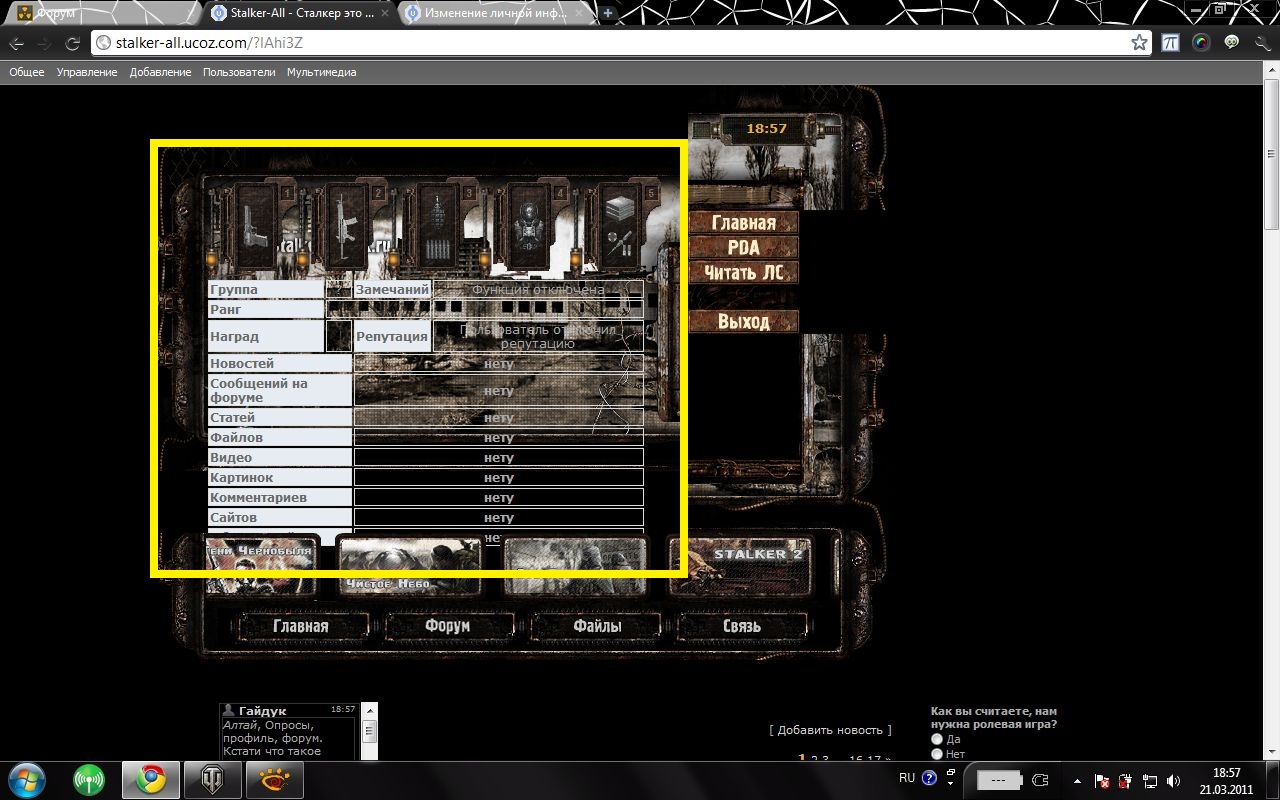Open the PDA button
Image resolution: width=1280 pixels, height=800 pixels.
click(744, 247)
